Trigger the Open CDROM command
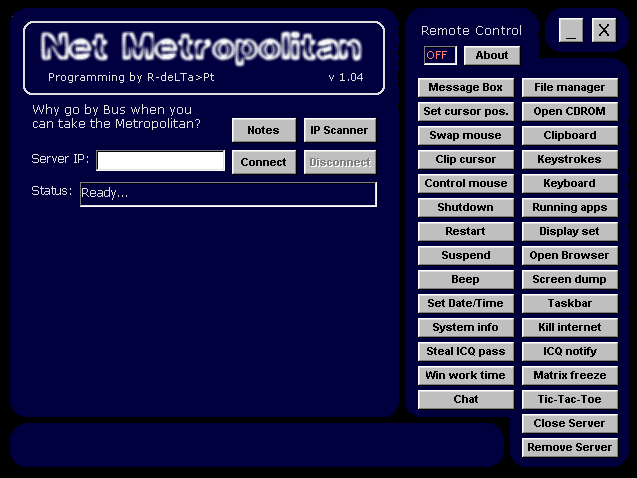 tap(569, 111)
